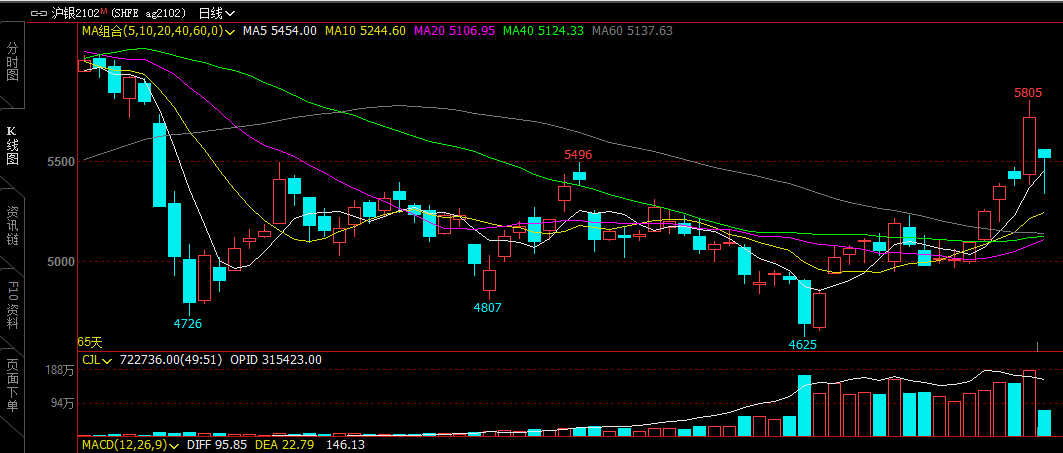Select the K线图 side tab
The height and width of the screenshot is (453, 1063).
point(12,145)
